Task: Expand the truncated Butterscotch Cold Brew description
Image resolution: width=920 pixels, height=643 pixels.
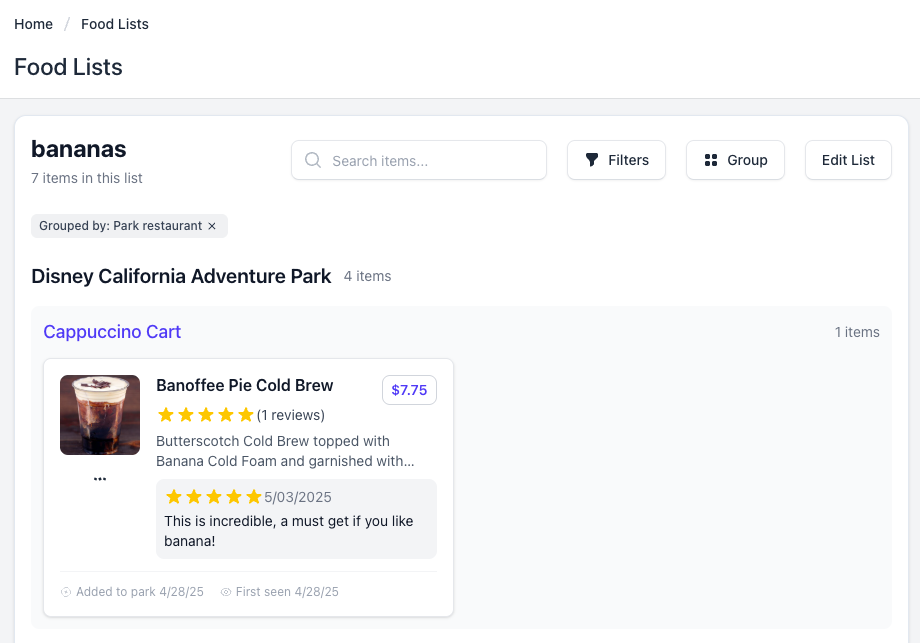Action: point(285,451)
